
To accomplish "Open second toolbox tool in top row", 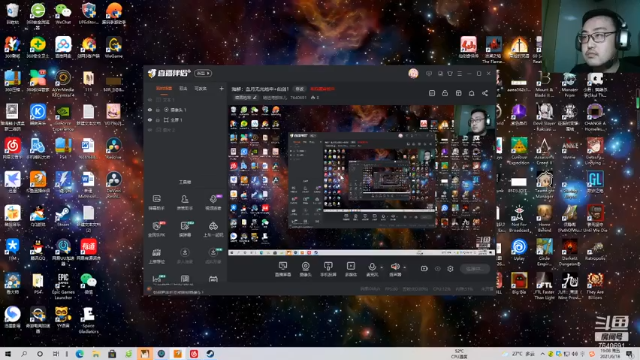I will [x=184, y=202].
